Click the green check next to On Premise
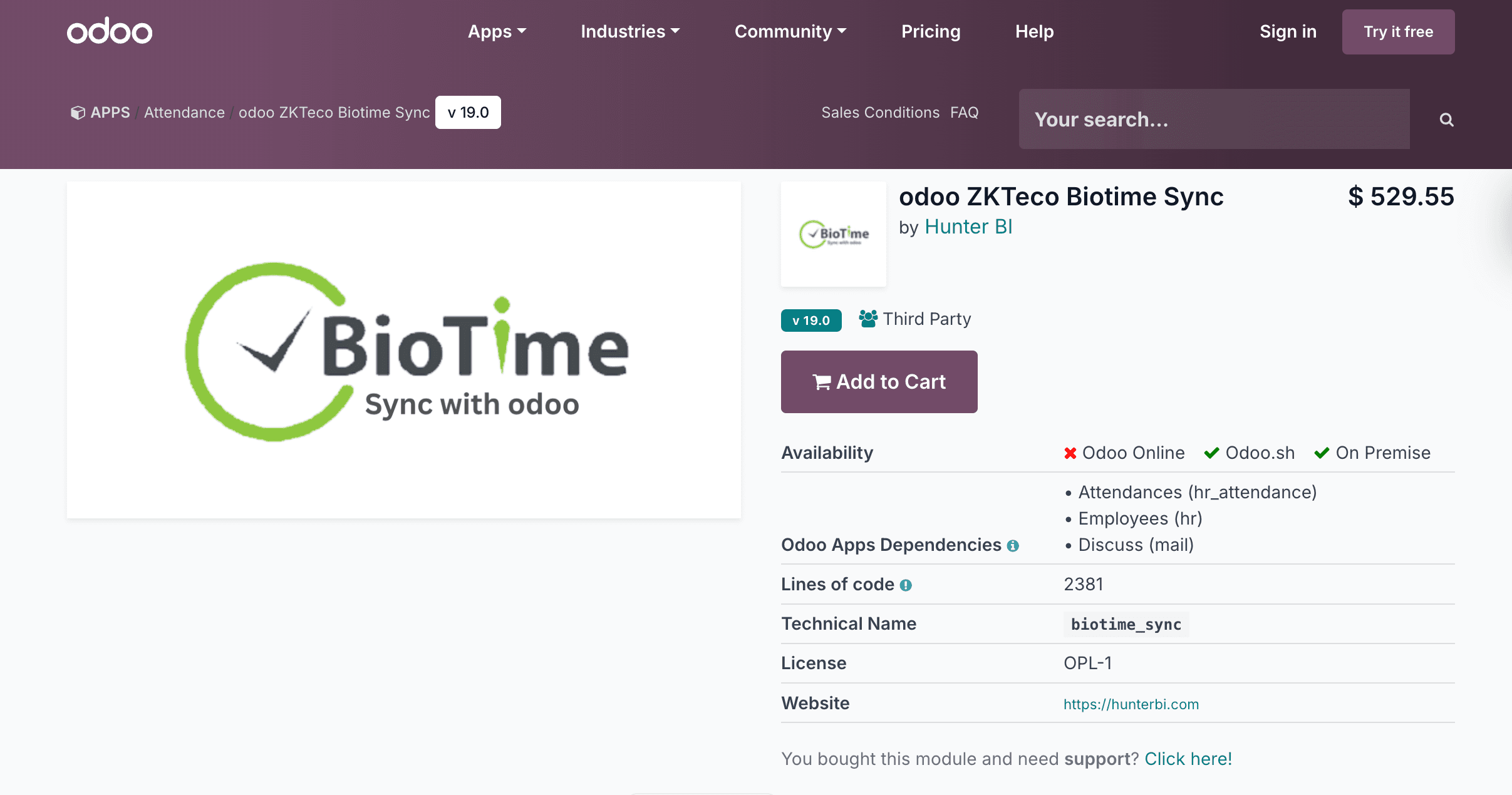The width and height of the screenshot is (1512, 795). pyautogui.click(x=1322, y=453)
